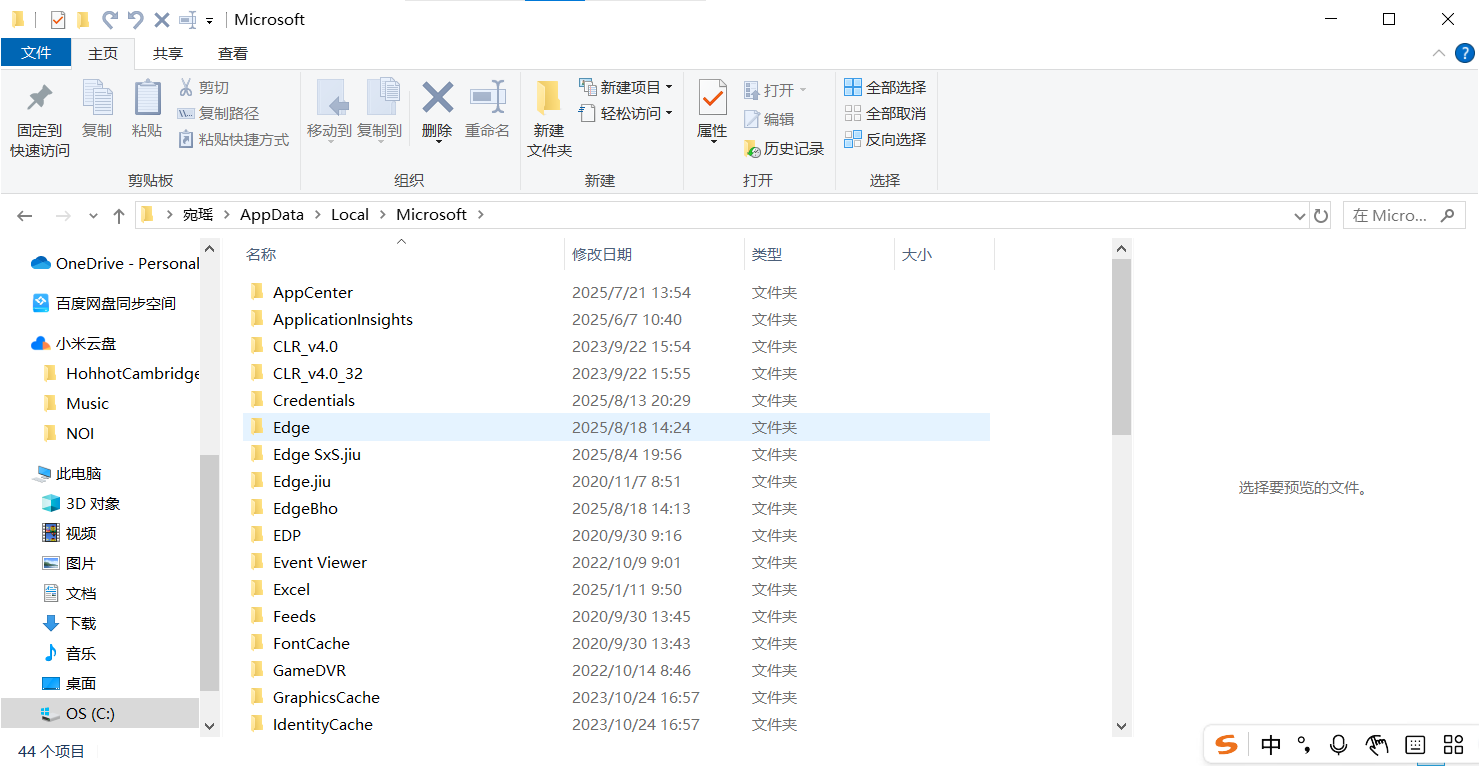Click file list vertical scrollbar thumb
Viewport: 1479px width, 766px height.
[1121, 347]
